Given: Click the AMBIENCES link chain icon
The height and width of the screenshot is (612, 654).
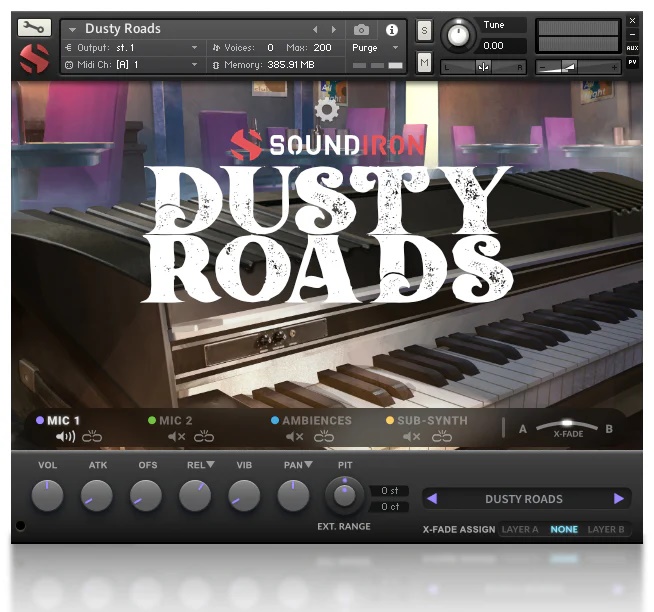Looking at the screenshot, I should (x=323, y=437).
